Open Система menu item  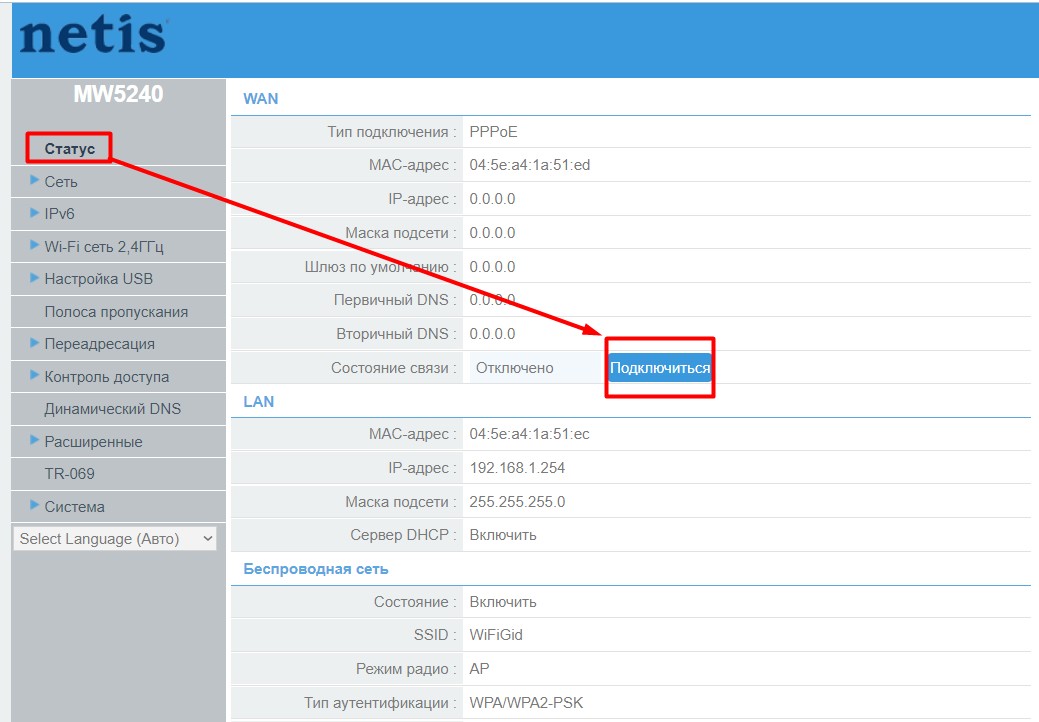(x=75, y=507)
